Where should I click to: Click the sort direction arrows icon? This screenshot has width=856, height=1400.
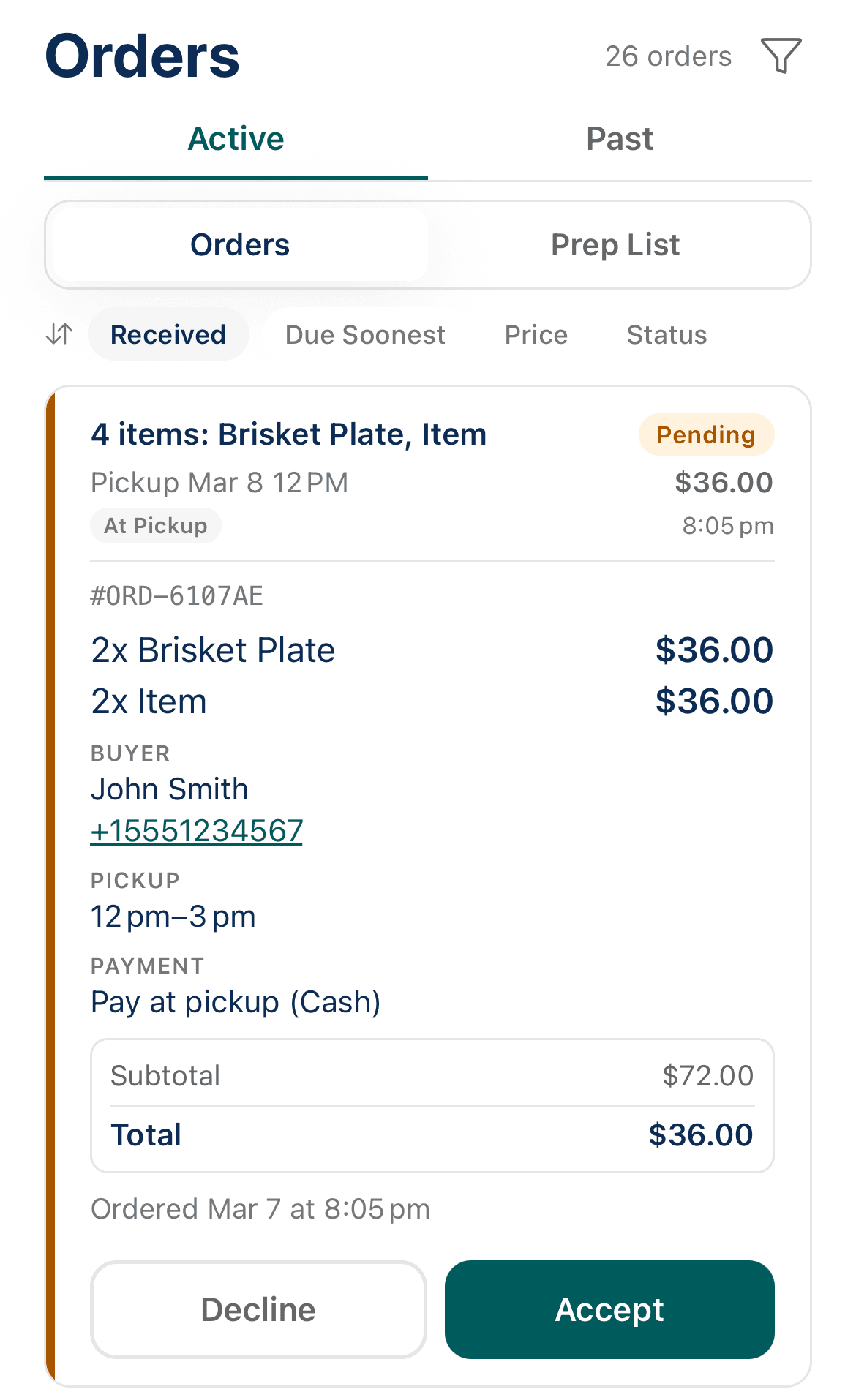58,334
